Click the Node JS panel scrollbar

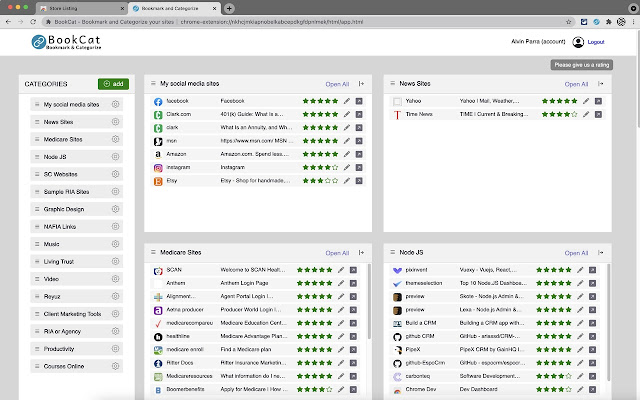pos(609,322)
